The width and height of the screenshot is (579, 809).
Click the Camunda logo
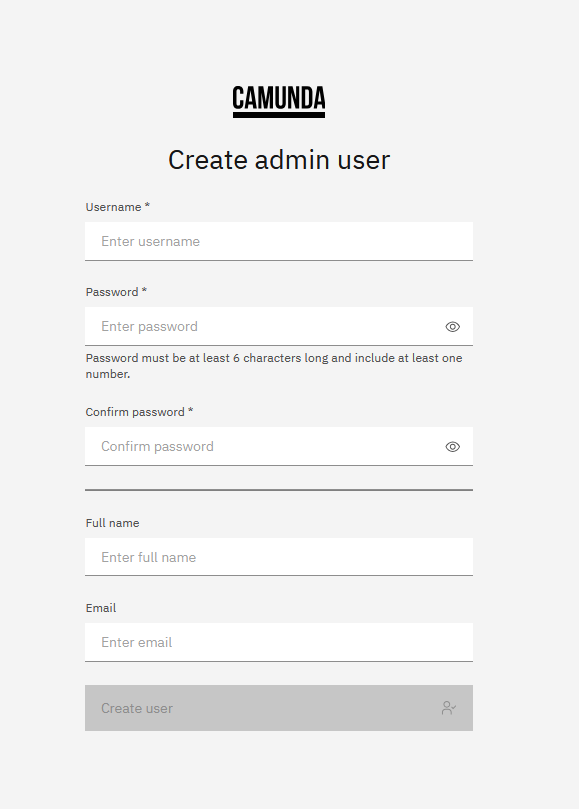tap(278, 99)
